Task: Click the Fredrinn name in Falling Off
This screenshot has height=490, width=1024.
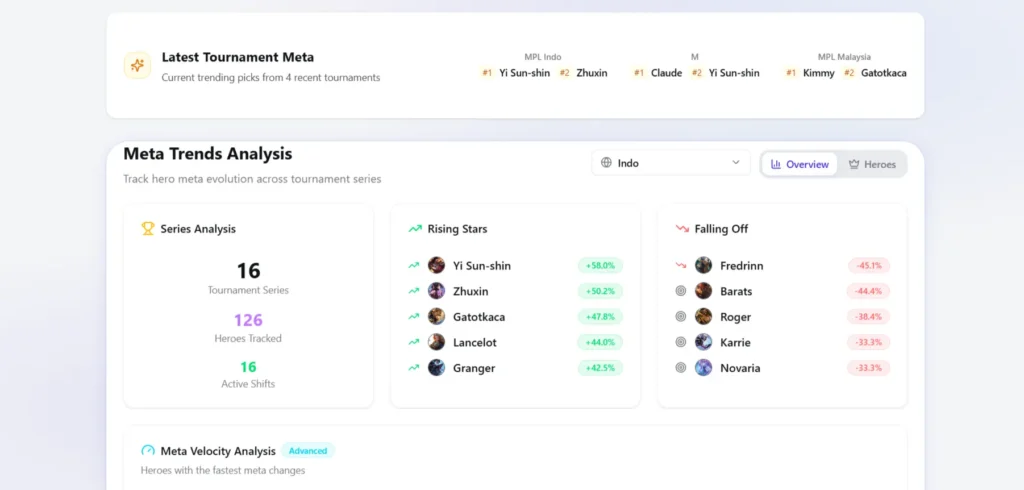Action: coord(742,266)
